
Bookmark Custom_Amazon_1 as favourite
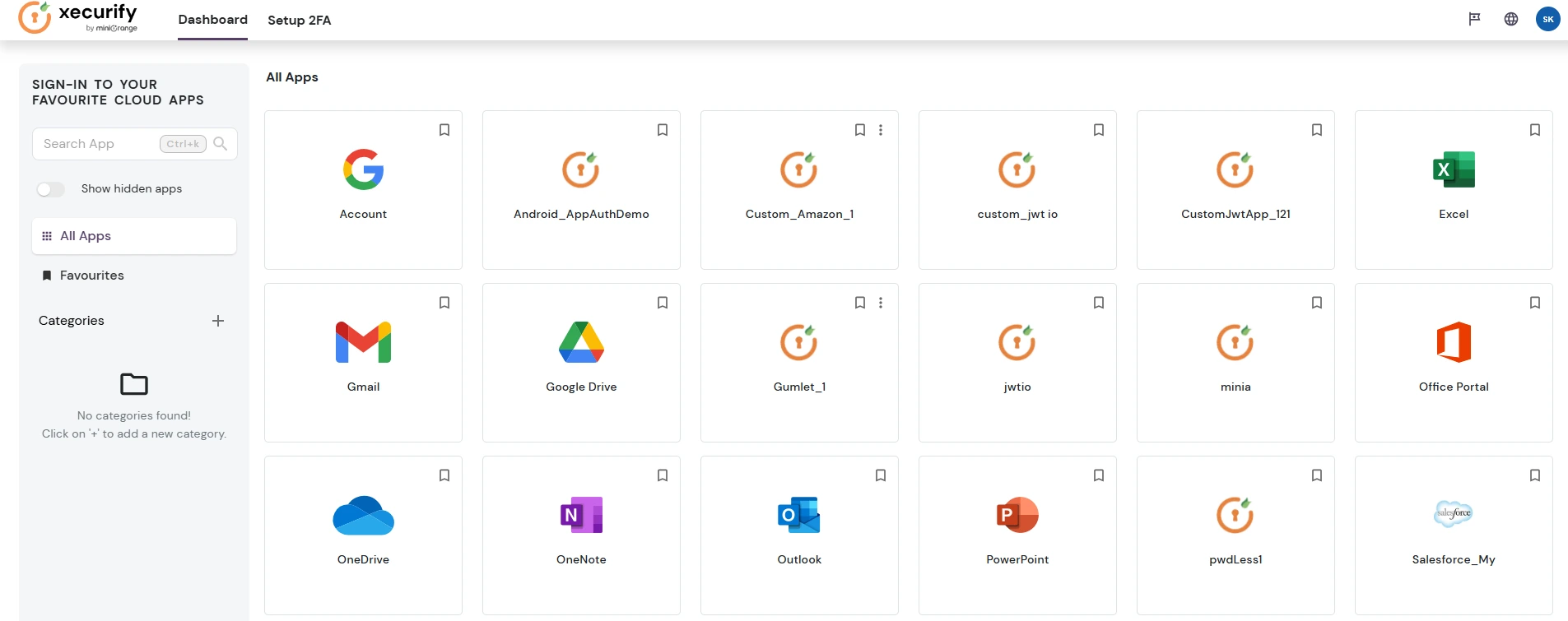[860, 130]
